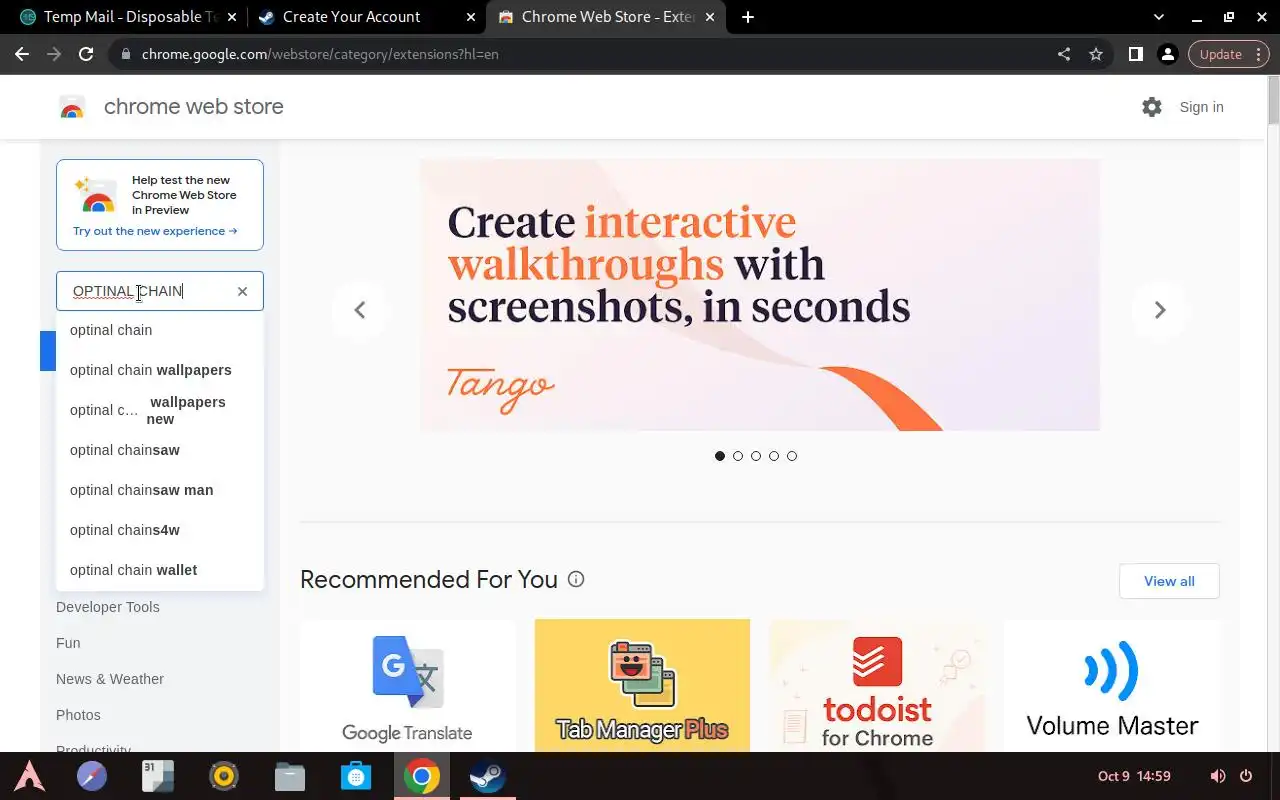
Task: Click the volume icon in system tray
Action: 1218,776
